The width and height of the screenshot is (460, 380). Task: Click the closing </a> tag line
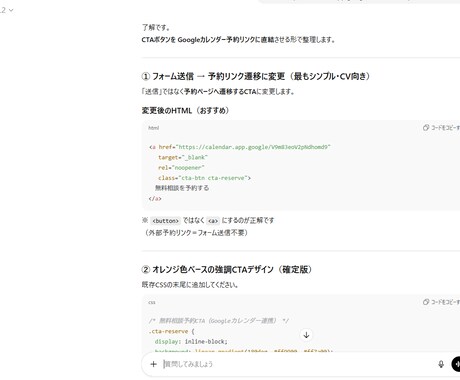coord(155,199)
